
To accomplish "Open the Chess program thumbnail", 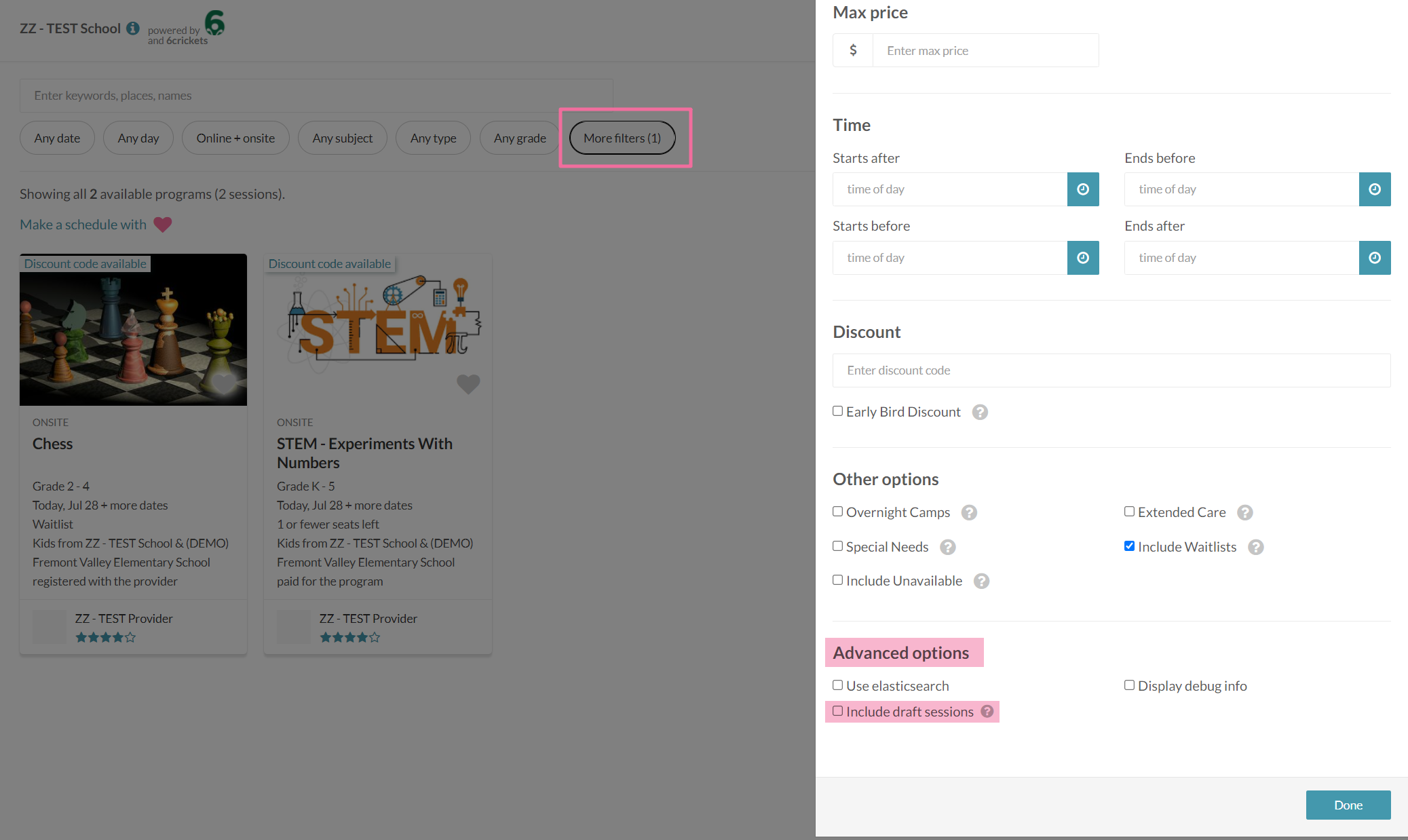I will [133, 330].
